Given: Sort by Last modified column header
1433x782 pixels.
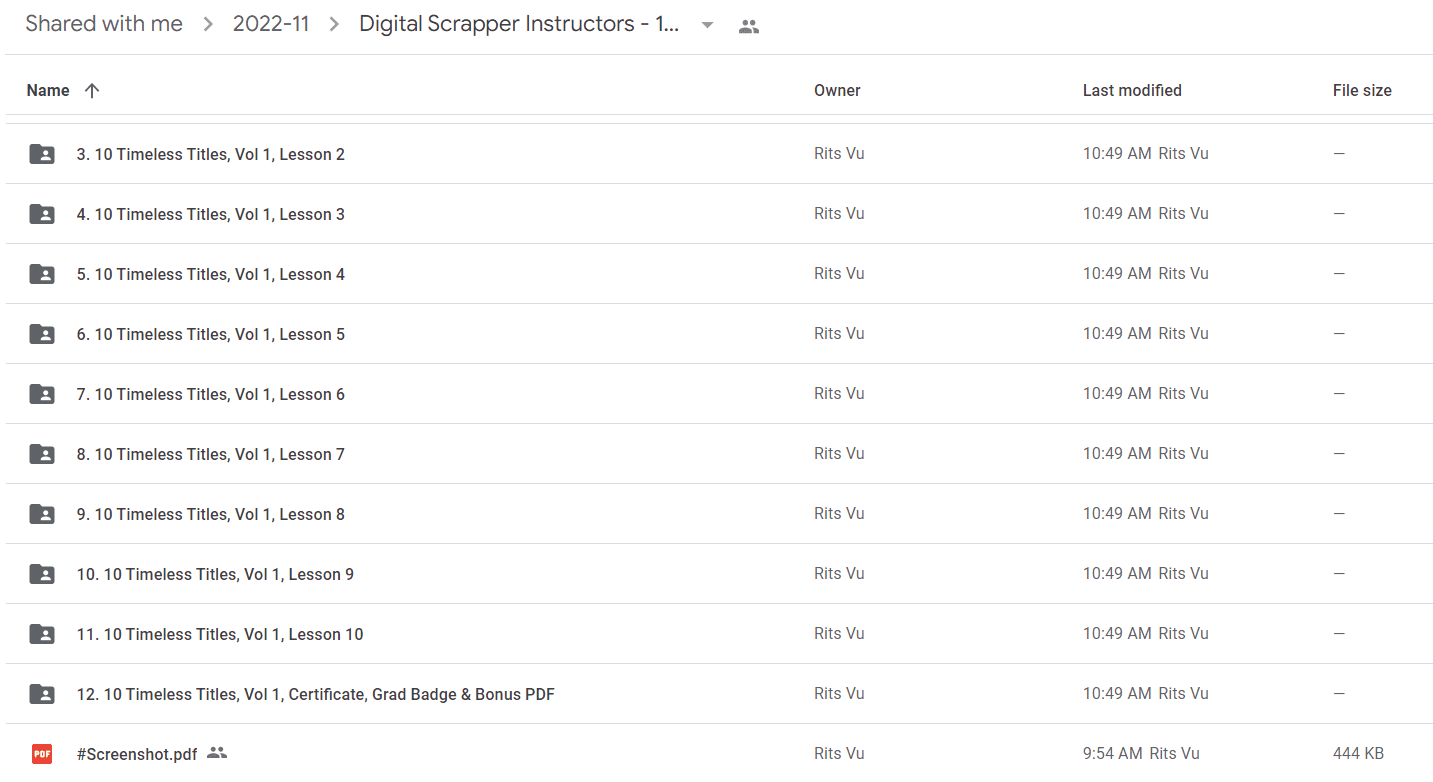Looking at the screenshot, I should point(1132,91).
